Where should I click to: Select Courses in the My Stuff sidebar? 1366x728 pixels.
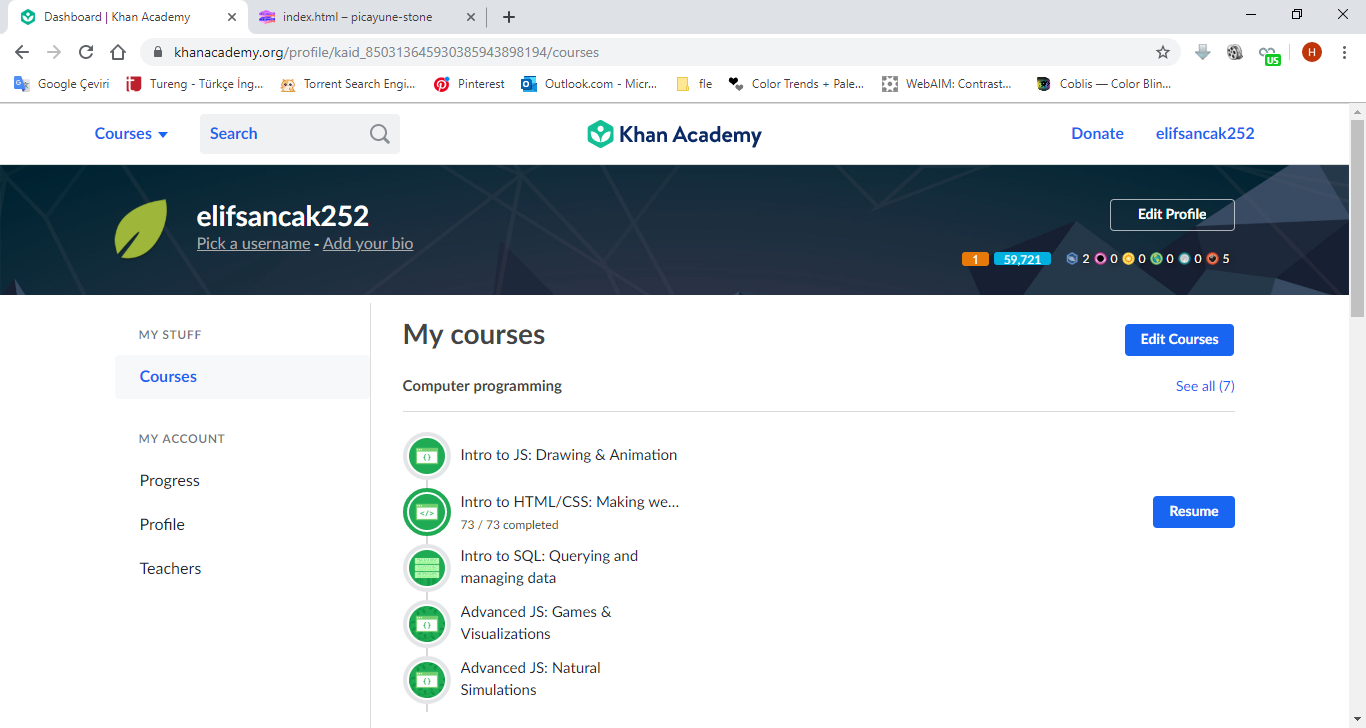(x=242, y=377)
